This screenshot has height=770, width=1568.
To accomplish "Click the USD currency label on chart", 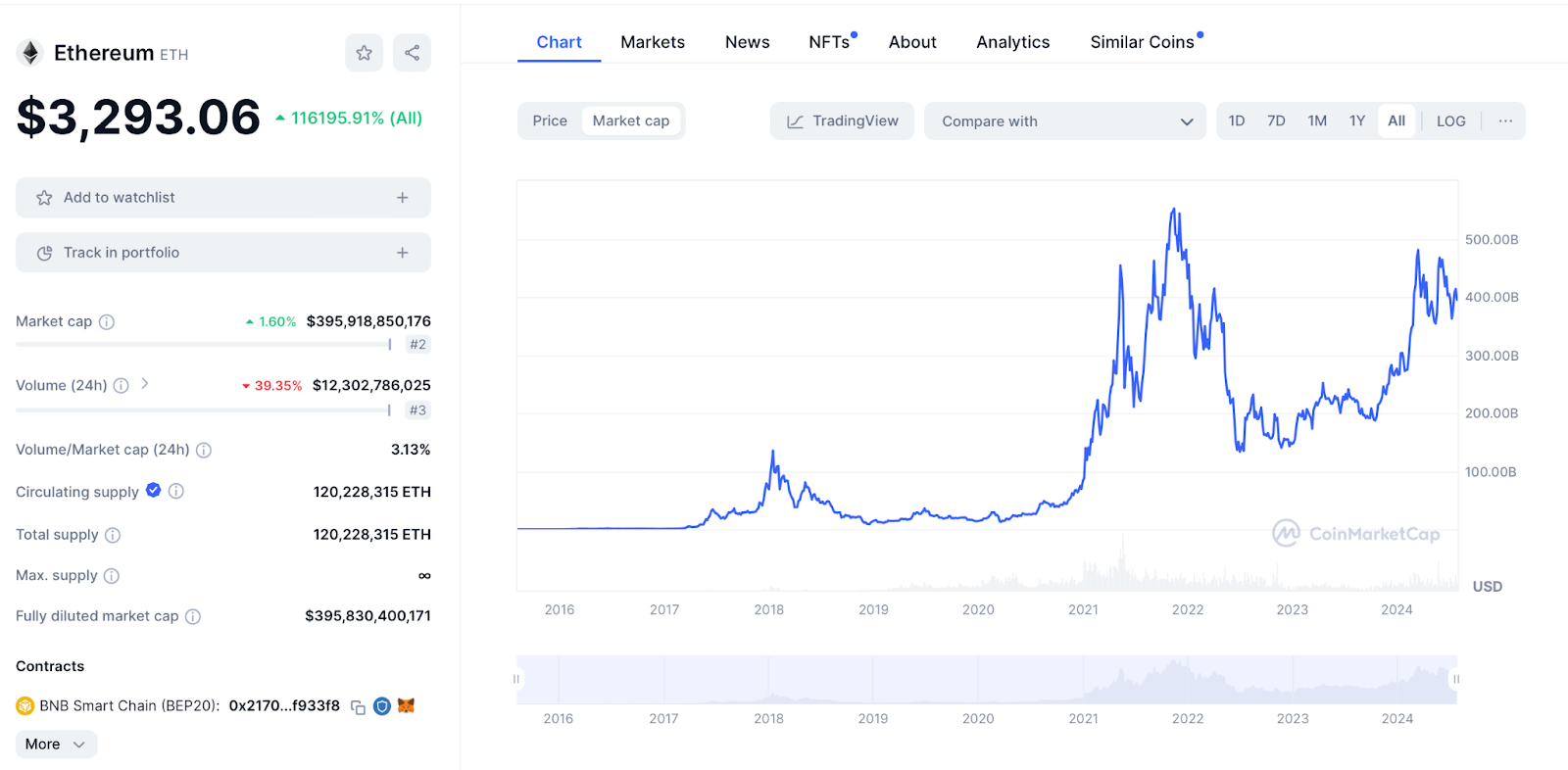I will pyautogui.click(x=1488, y=587).
